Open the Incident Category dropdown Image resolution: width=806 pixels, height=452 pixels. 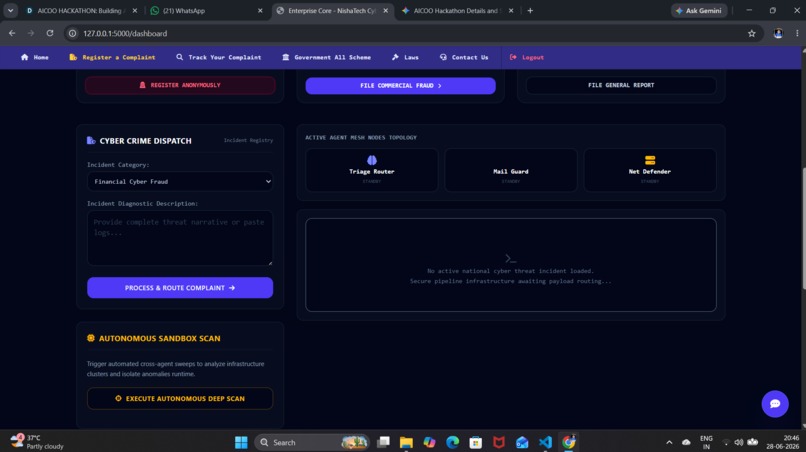click(x=180, y=182)
